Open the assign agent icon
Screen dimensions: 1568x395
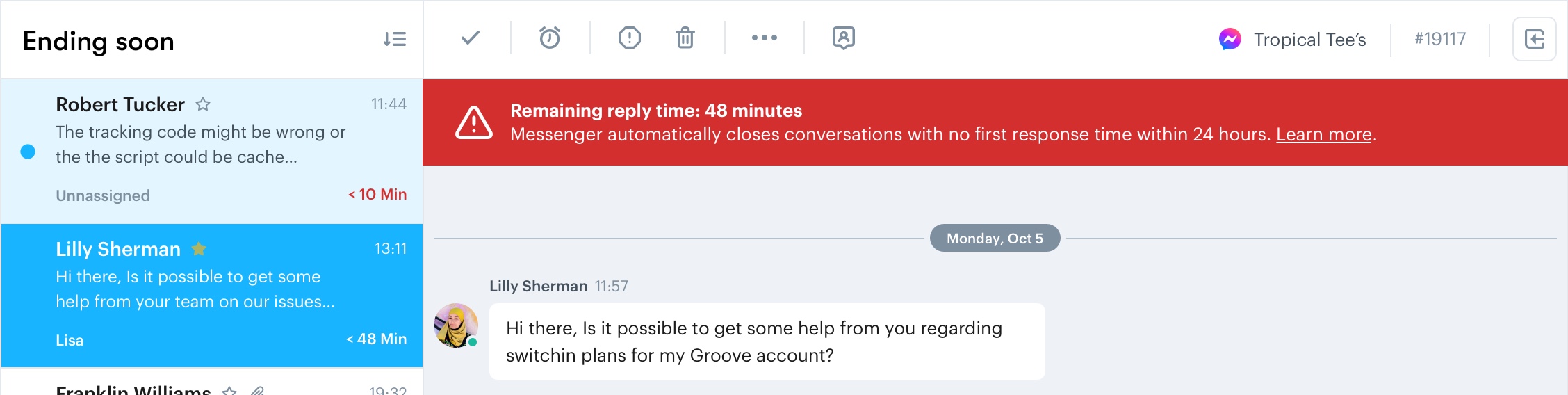pos(844,38)
